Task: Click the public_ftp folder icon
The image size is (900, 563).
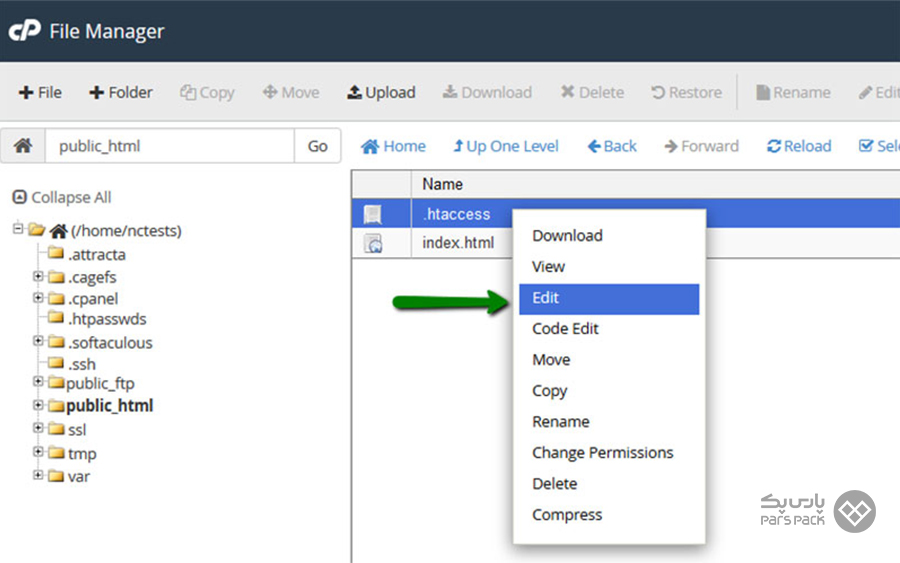Action: (x=56, y=382)
